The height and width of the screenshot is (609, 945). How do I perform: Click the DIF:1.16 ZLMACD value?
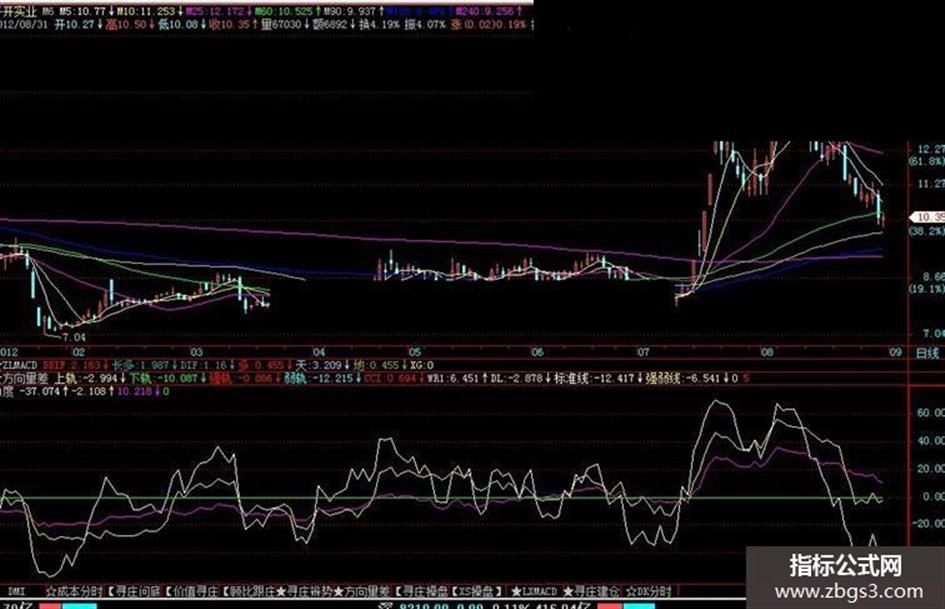click(x=204, y=365)
